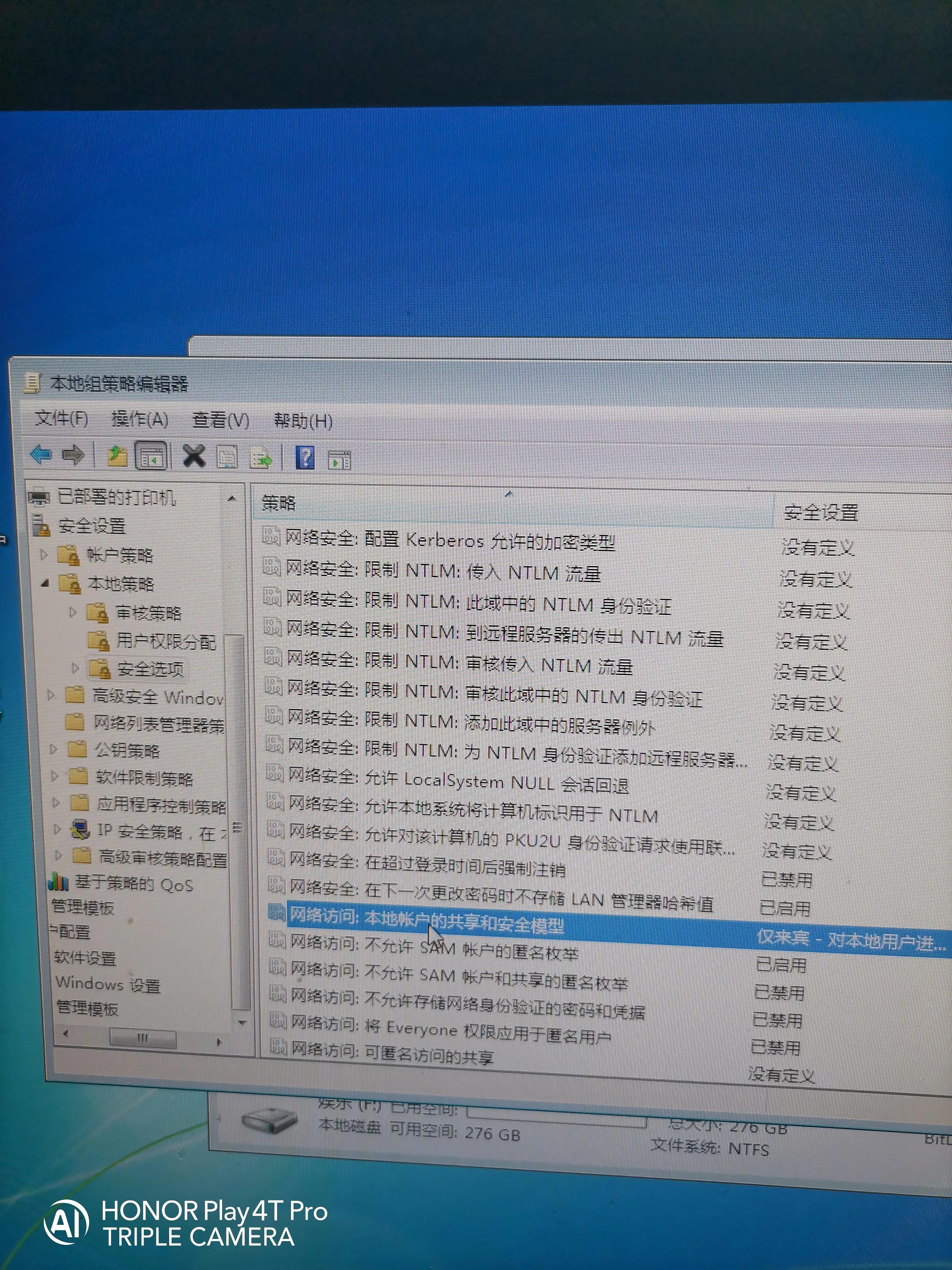Image resolution: width=952 pixels, height=1270 pixels.
Task: Click the delete (X) toolbar icon
Action: click(193, 457)
